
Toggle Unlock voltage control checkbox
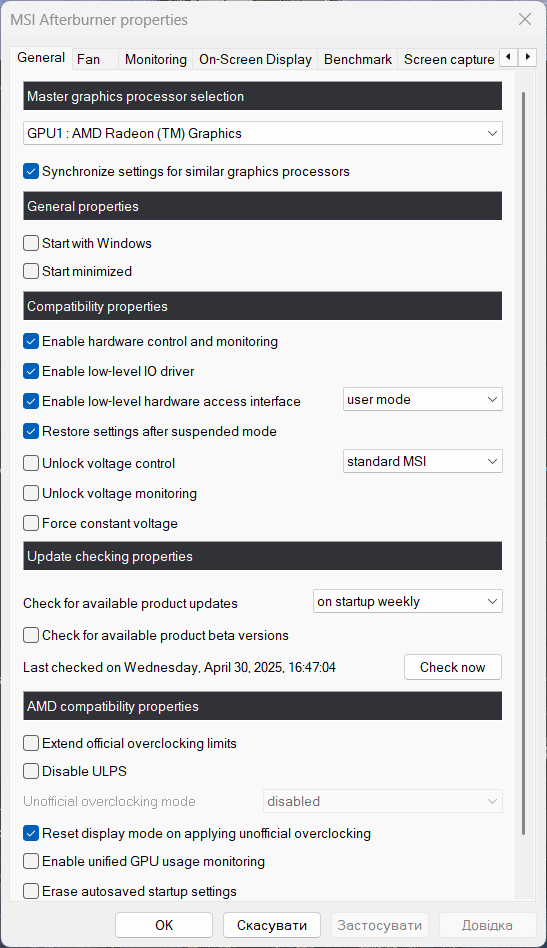(31, 463)
